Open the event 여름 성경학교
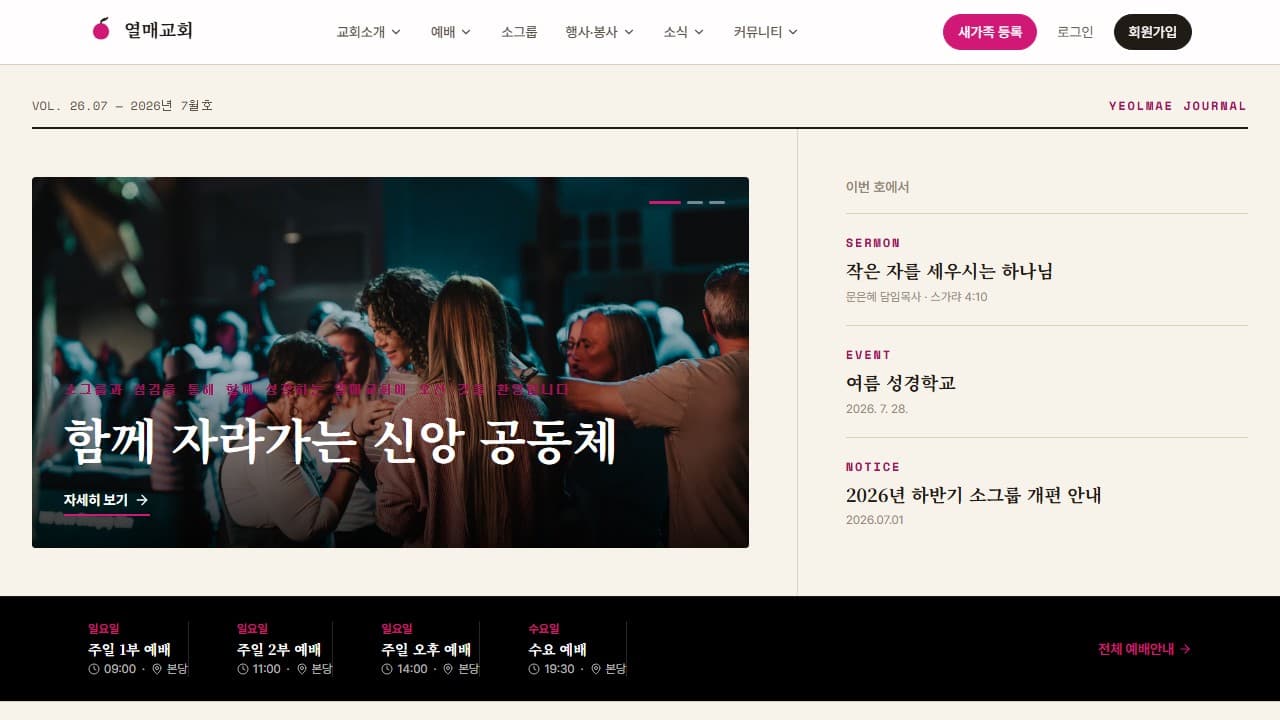 click(x=901, y=383)
